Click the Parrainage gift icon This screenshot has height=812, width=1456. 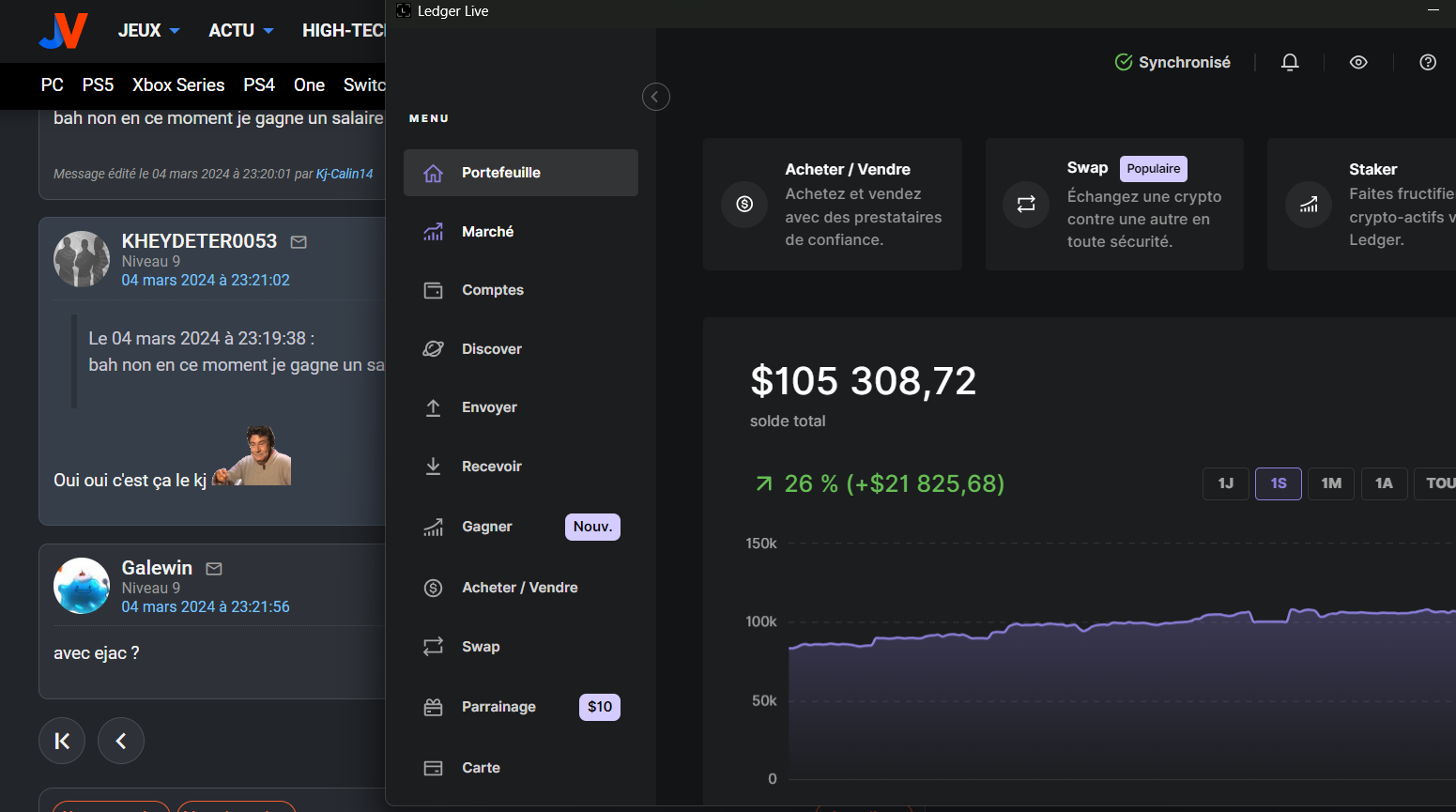pos(433,707)
